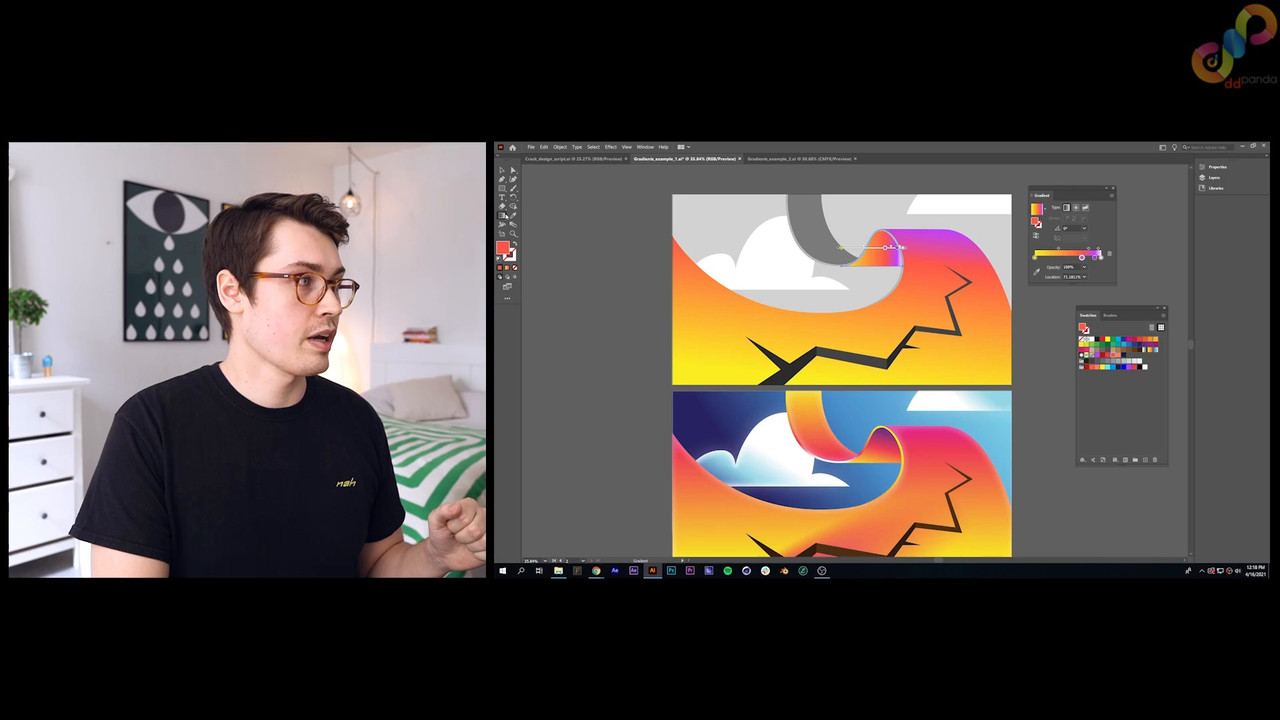
Task: Select the Eyedropper tool
Action: [x=513, y=215]
